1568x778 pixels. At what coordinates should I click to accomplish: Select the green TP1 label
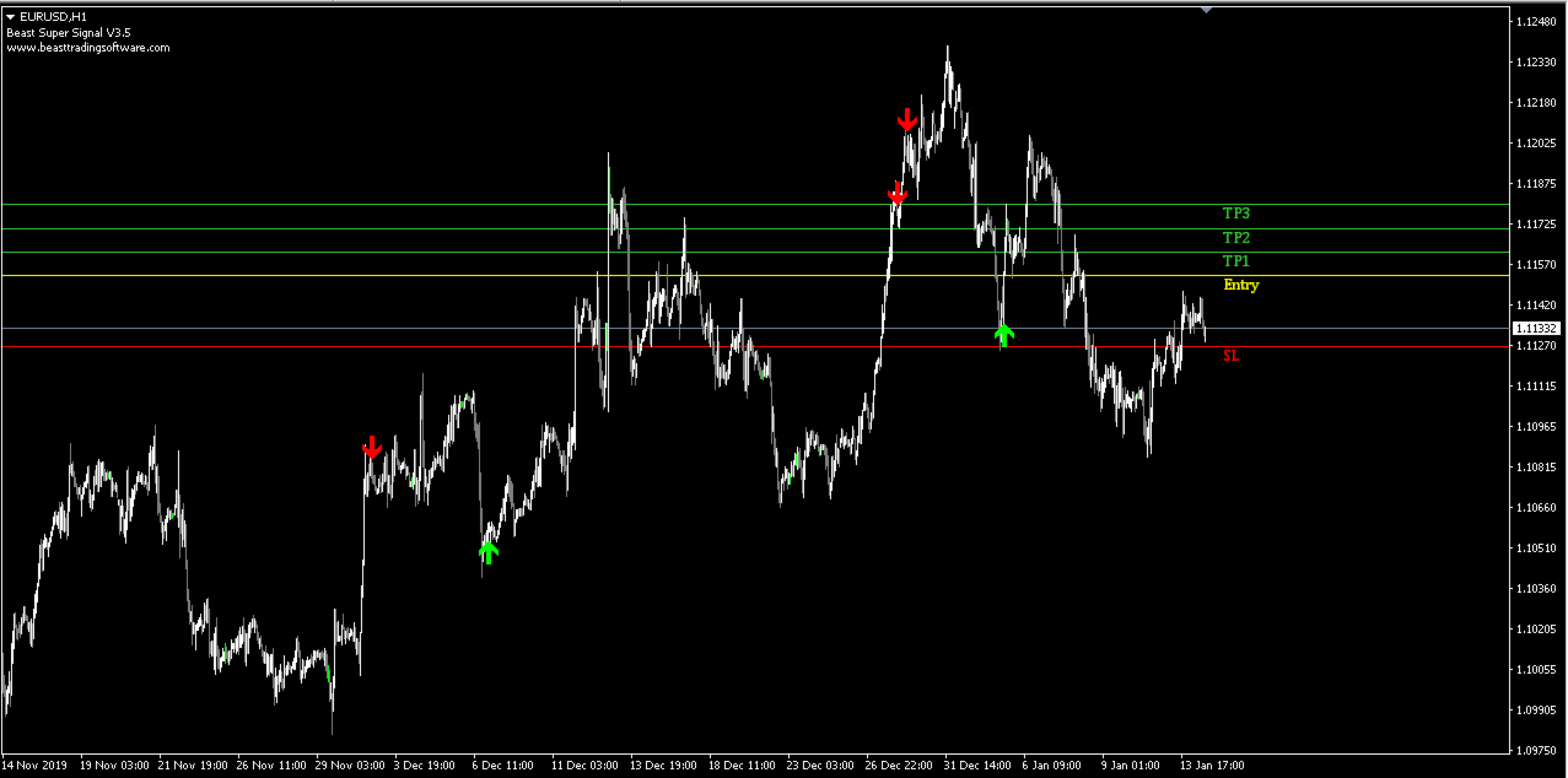pyautogui.click(x=1236, y=261)
